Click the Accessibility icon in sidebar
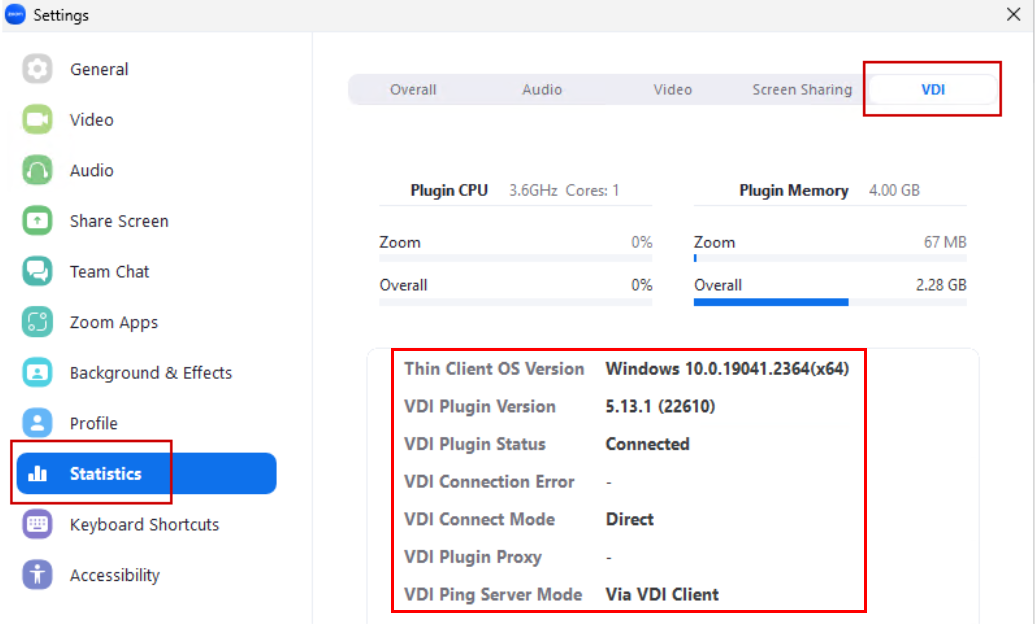1035x643 pixels. pyautogui.click(x=36, y=575)
